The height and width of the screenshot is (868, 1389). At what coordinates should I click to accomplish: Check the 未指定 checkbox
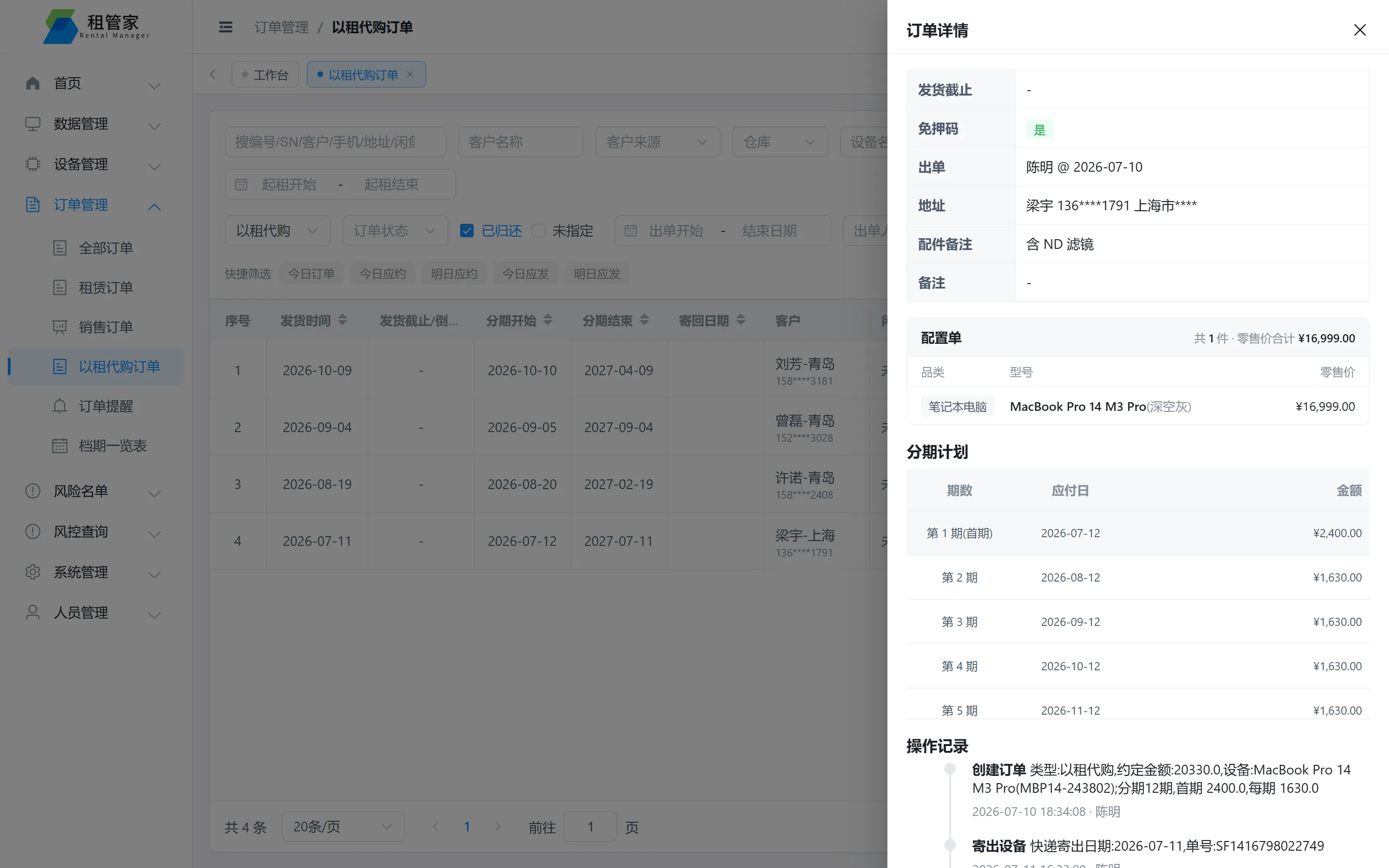pyautogui.click(x=538, y=231)
